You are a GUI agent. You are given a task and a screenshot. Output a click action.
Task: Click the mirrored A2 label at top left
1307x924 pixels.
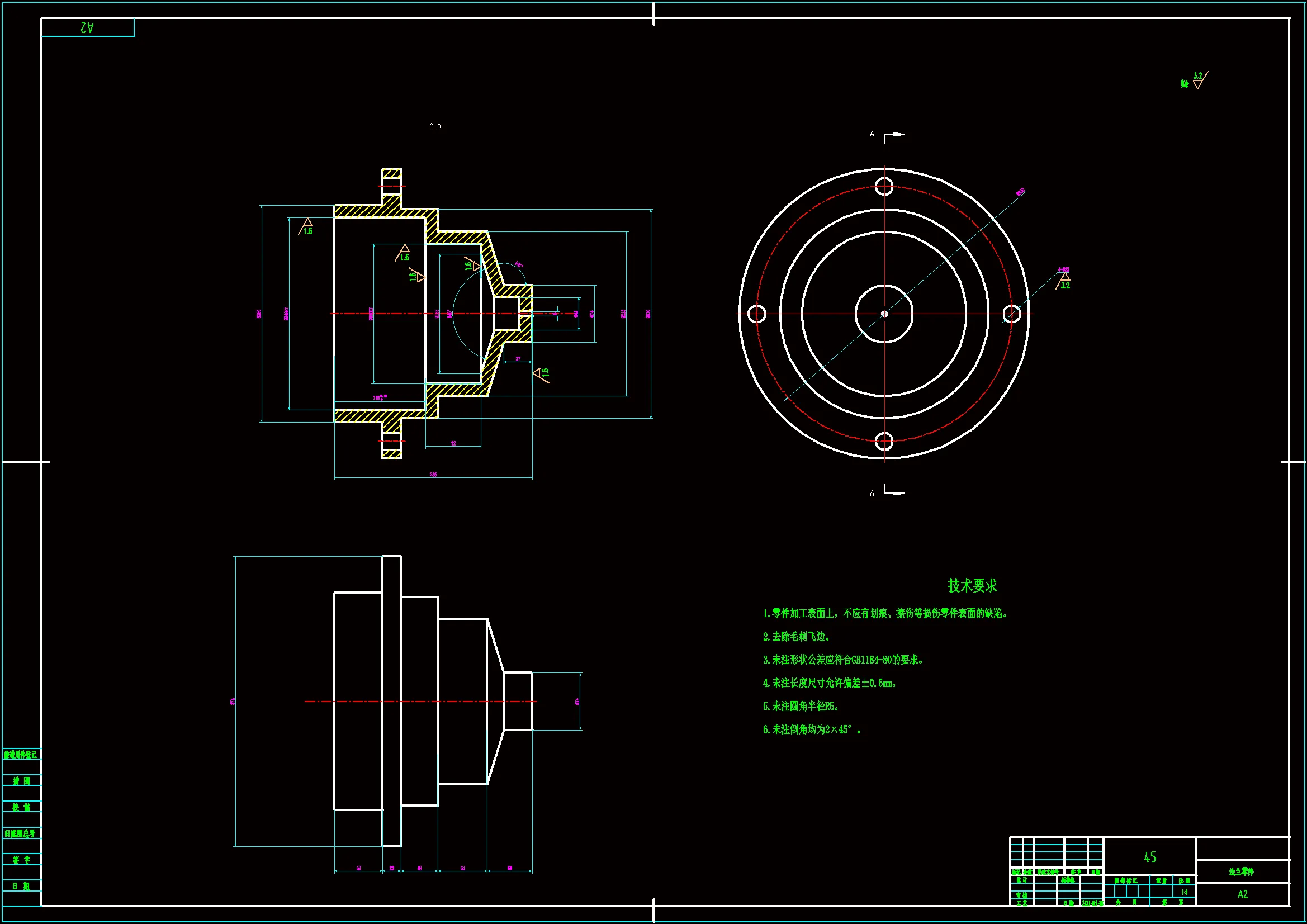87,27
